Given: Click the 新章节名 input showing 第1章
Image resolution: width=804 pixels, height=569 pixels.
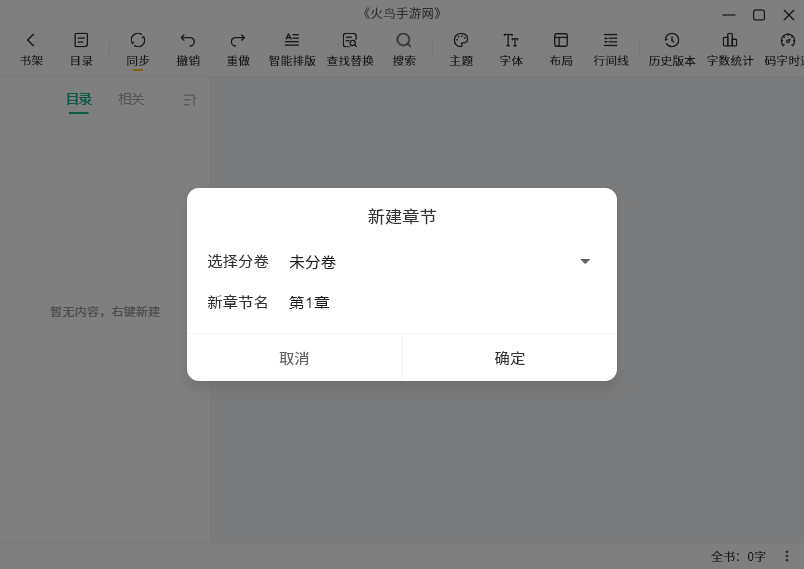Looking at the screenshot, I should pyautogui.click(x=440, y=302).
